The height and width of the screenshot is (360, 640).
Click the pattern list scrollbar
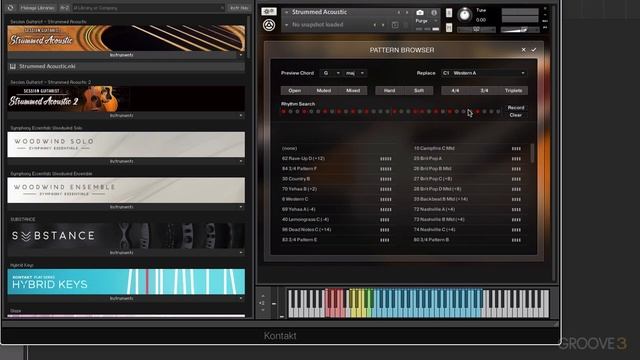[532, 153]
